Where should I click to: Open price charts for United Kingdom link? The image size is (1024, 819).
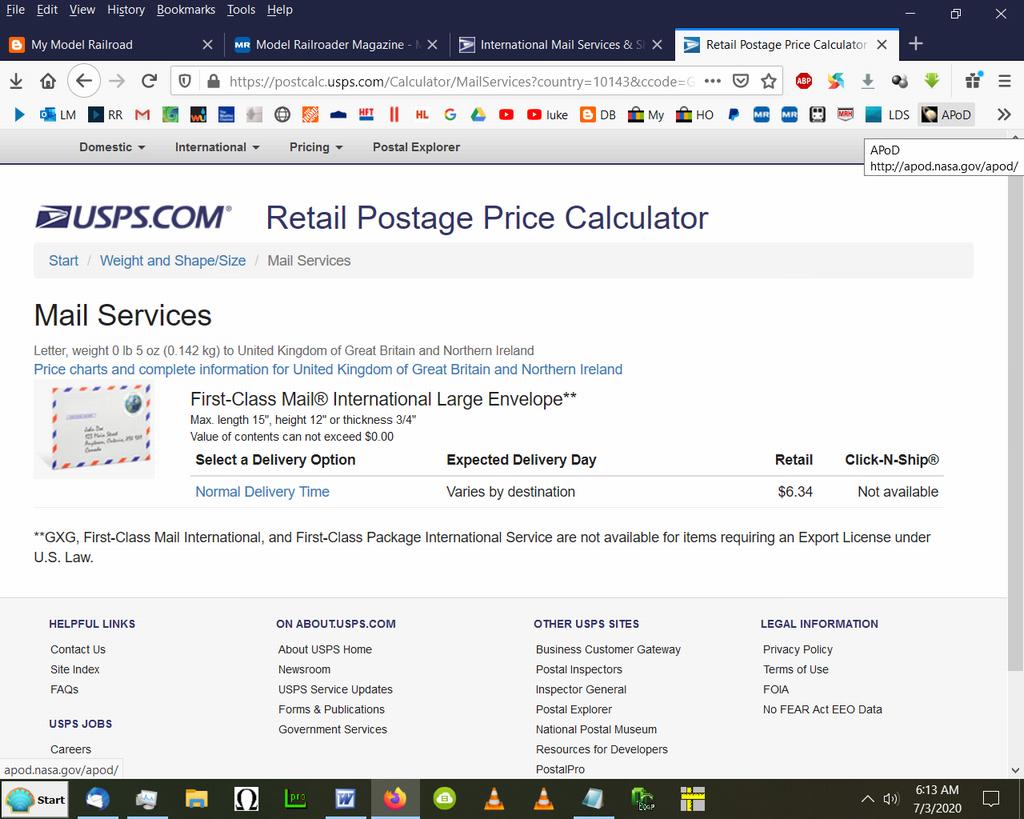[328, 369]
